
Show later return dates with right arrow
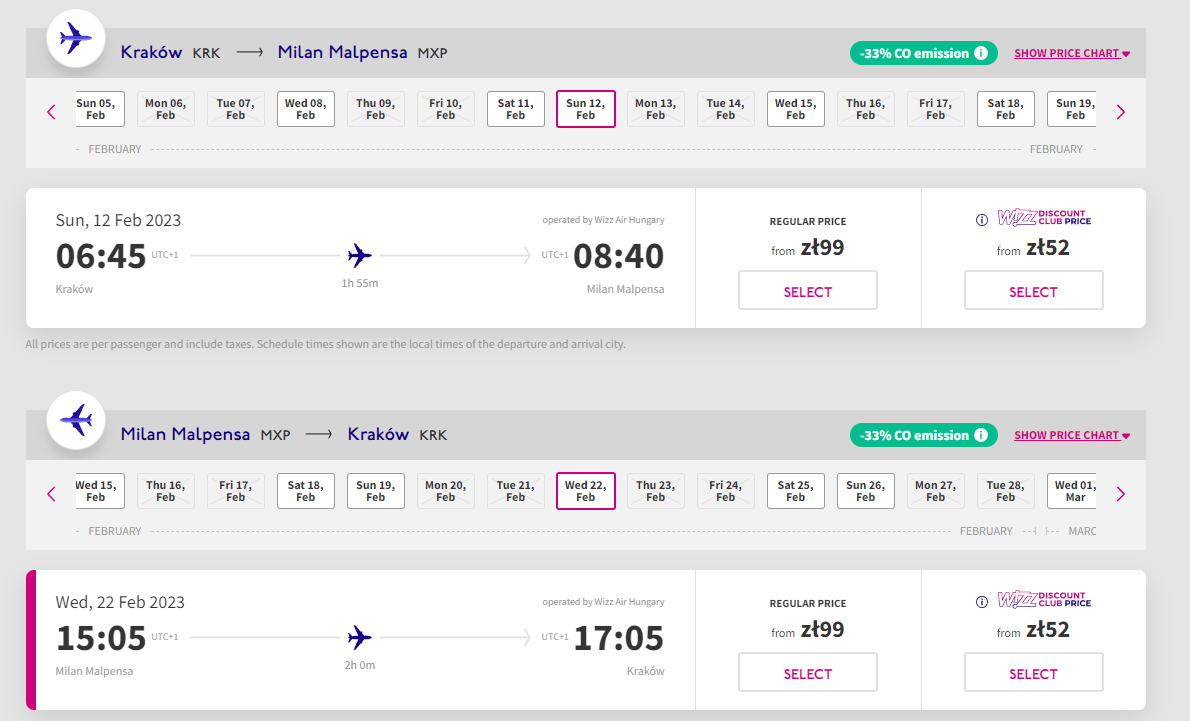tap(1121, 494)
